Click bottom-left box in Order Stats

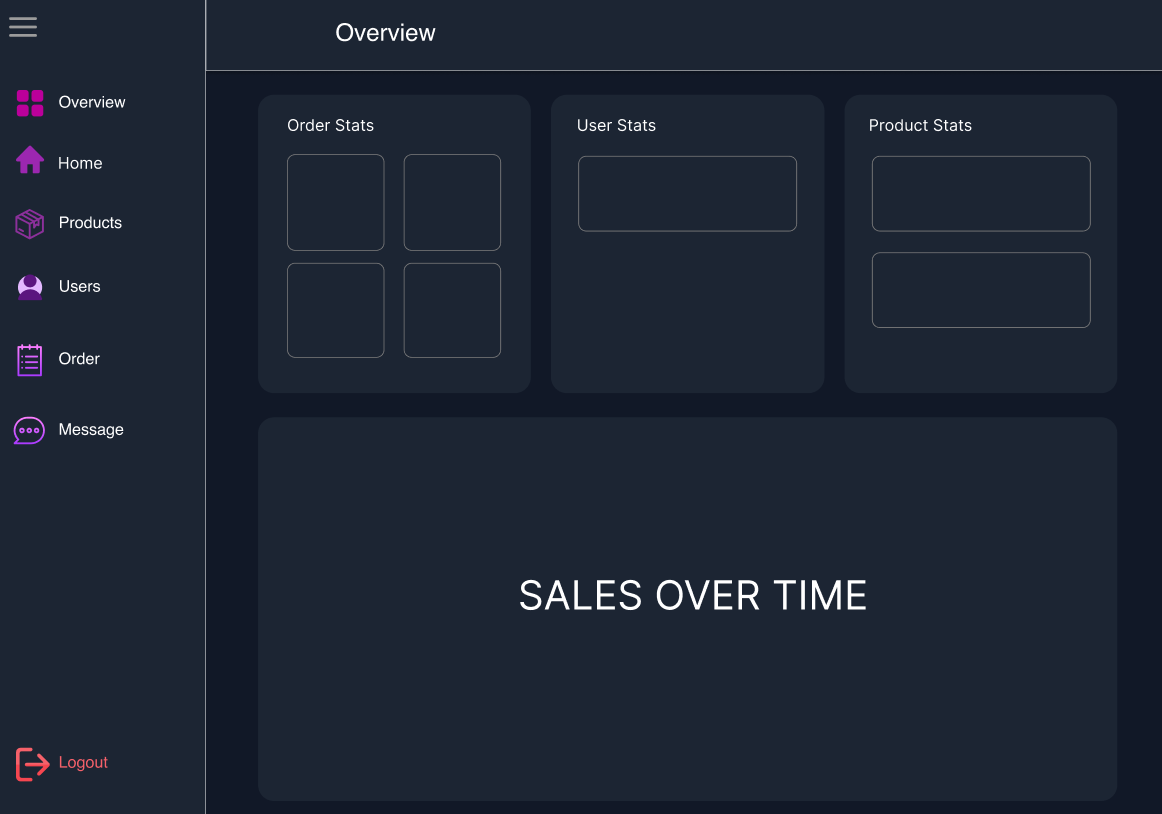[336, 310]
